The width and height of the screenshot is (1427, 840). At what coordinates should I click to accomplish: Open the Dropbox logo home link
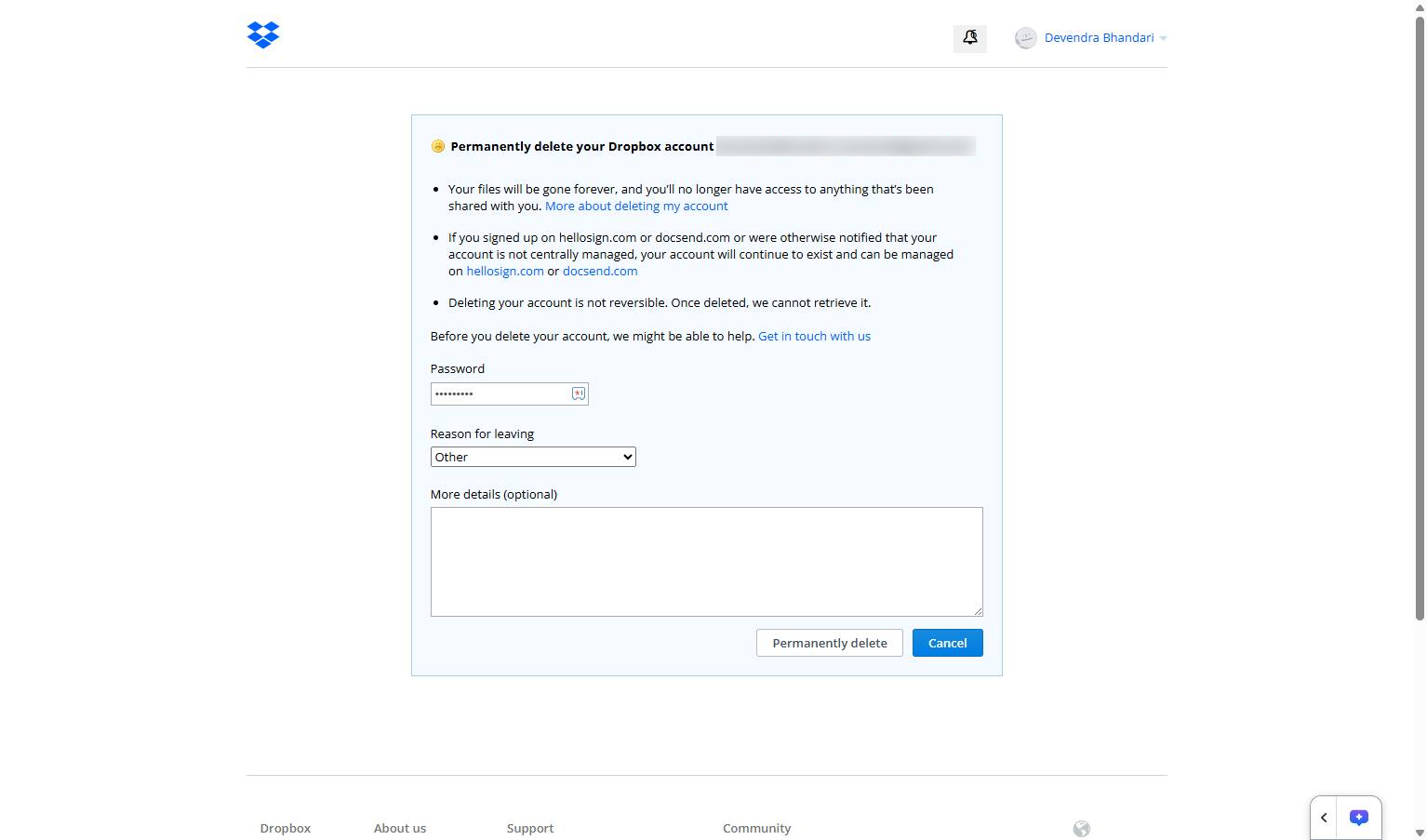[x=263, y=34]
